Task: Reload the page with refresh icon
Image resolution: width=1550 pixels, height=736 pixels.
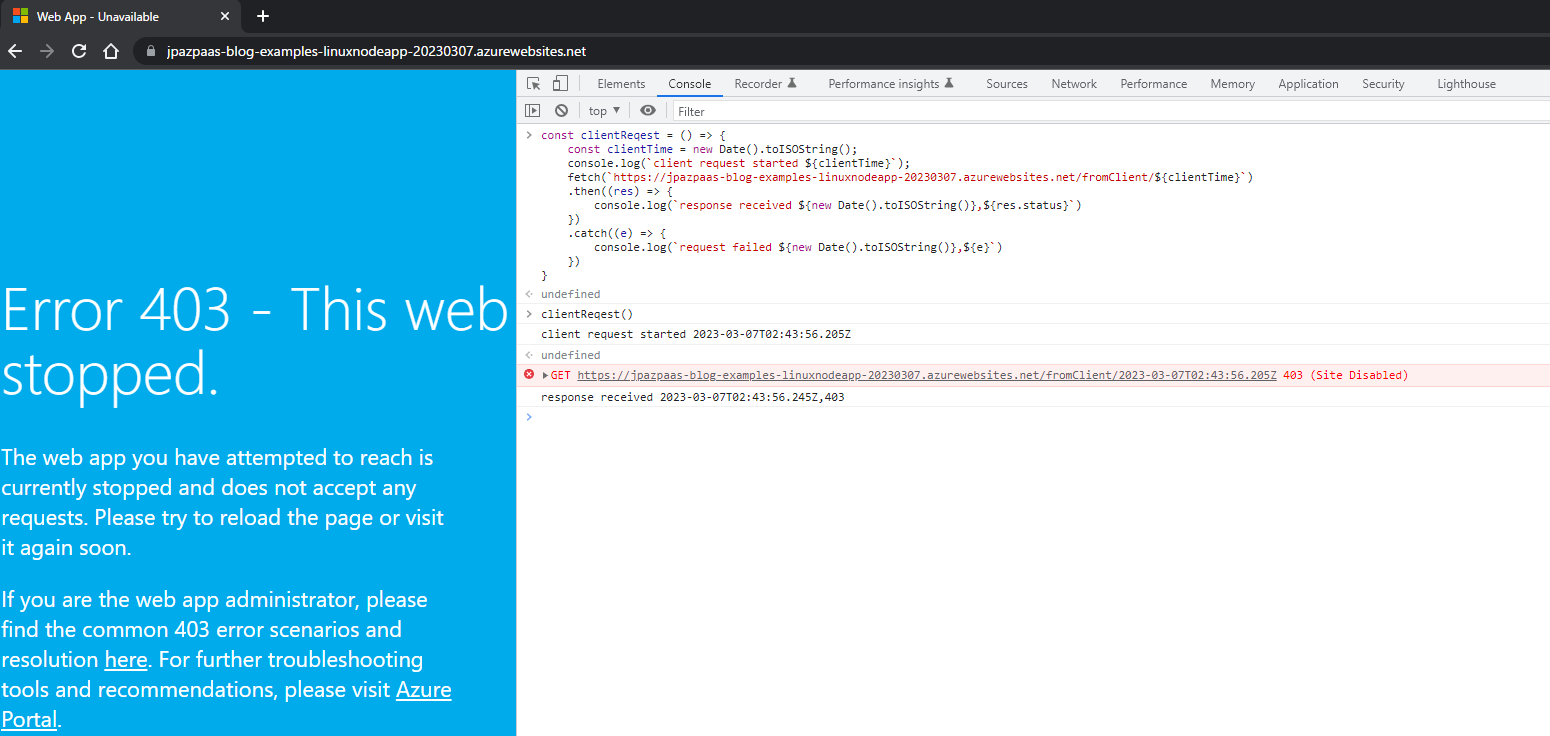Action: (79, 51)
